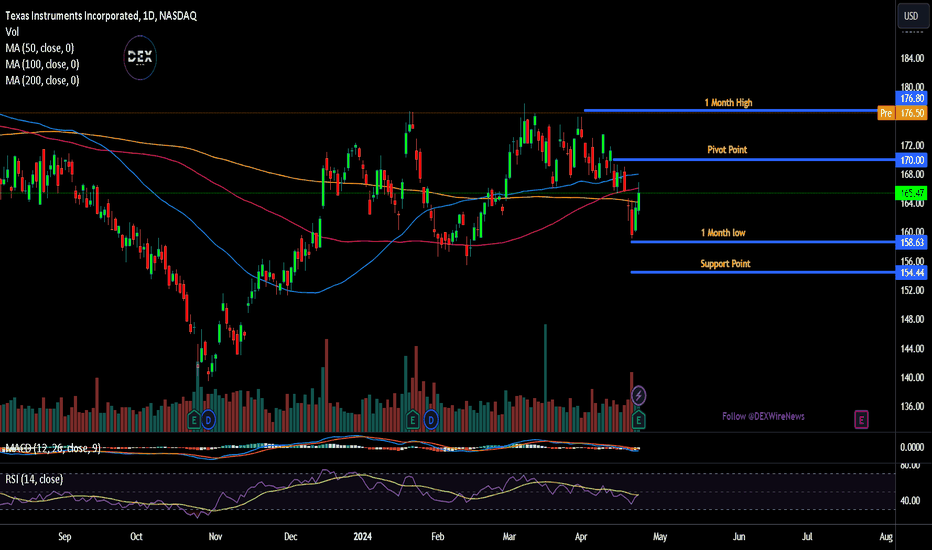Click the Follow @DEXWireNews text
Image resolution: width=932 pixels, height=550 pixels.
pos(763,416)
